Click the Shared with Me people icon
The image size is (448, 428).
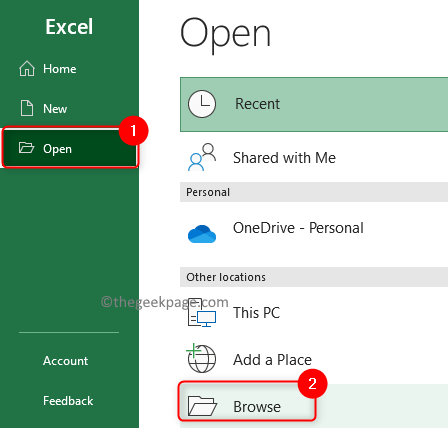click(202, 157)
